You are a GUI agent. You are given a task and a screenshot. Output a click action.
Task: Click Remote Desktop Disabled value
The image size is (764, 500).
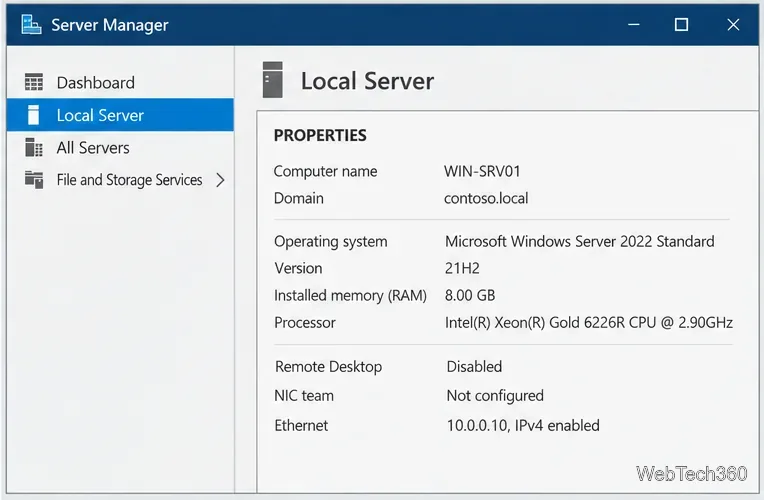coord(474,366)
